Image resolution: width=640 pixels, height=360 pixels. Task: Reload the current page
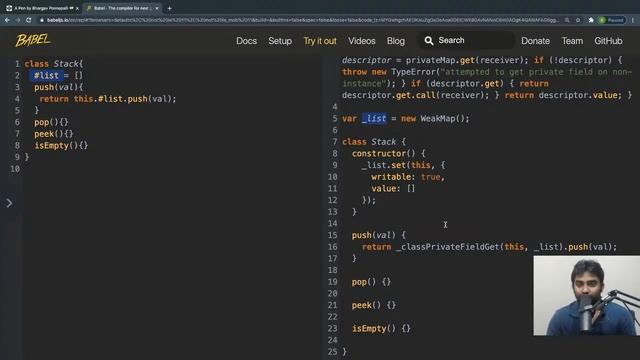click(x=28, y=20)
